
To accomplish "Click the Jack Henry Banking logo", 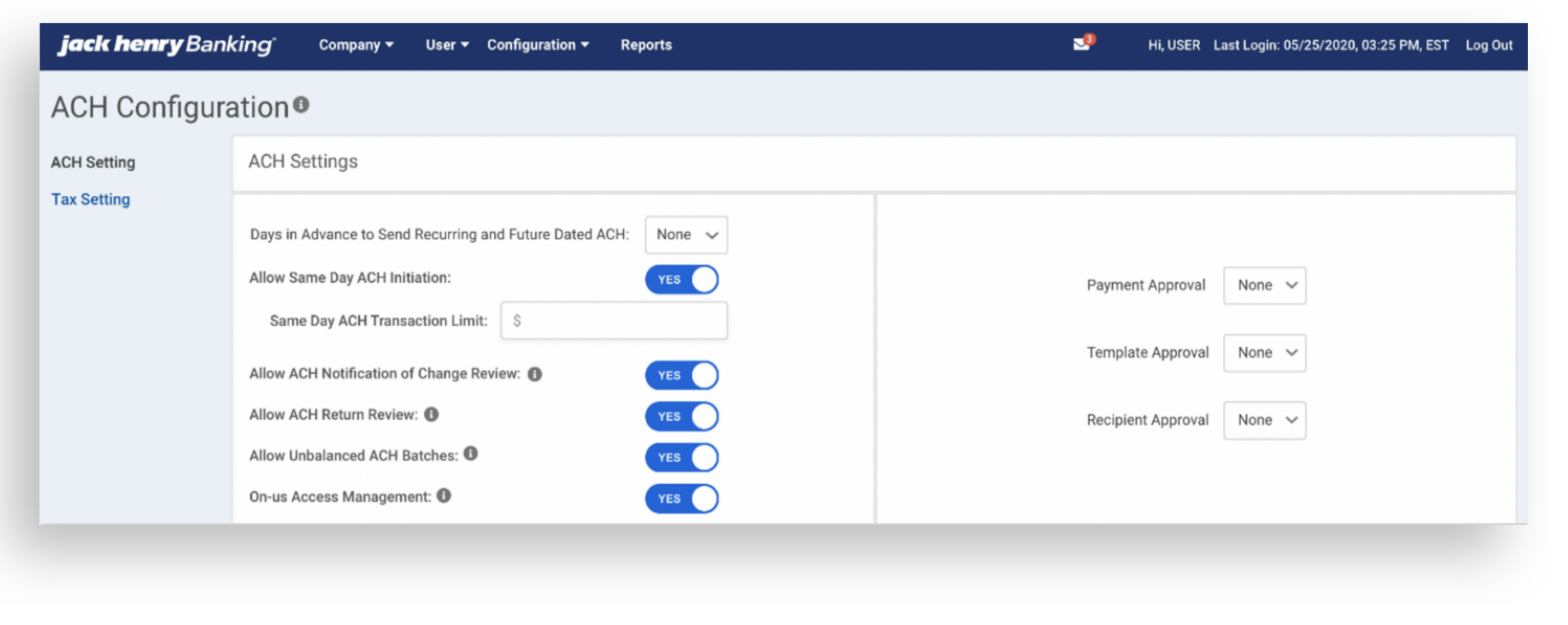I will click(166, 44).
